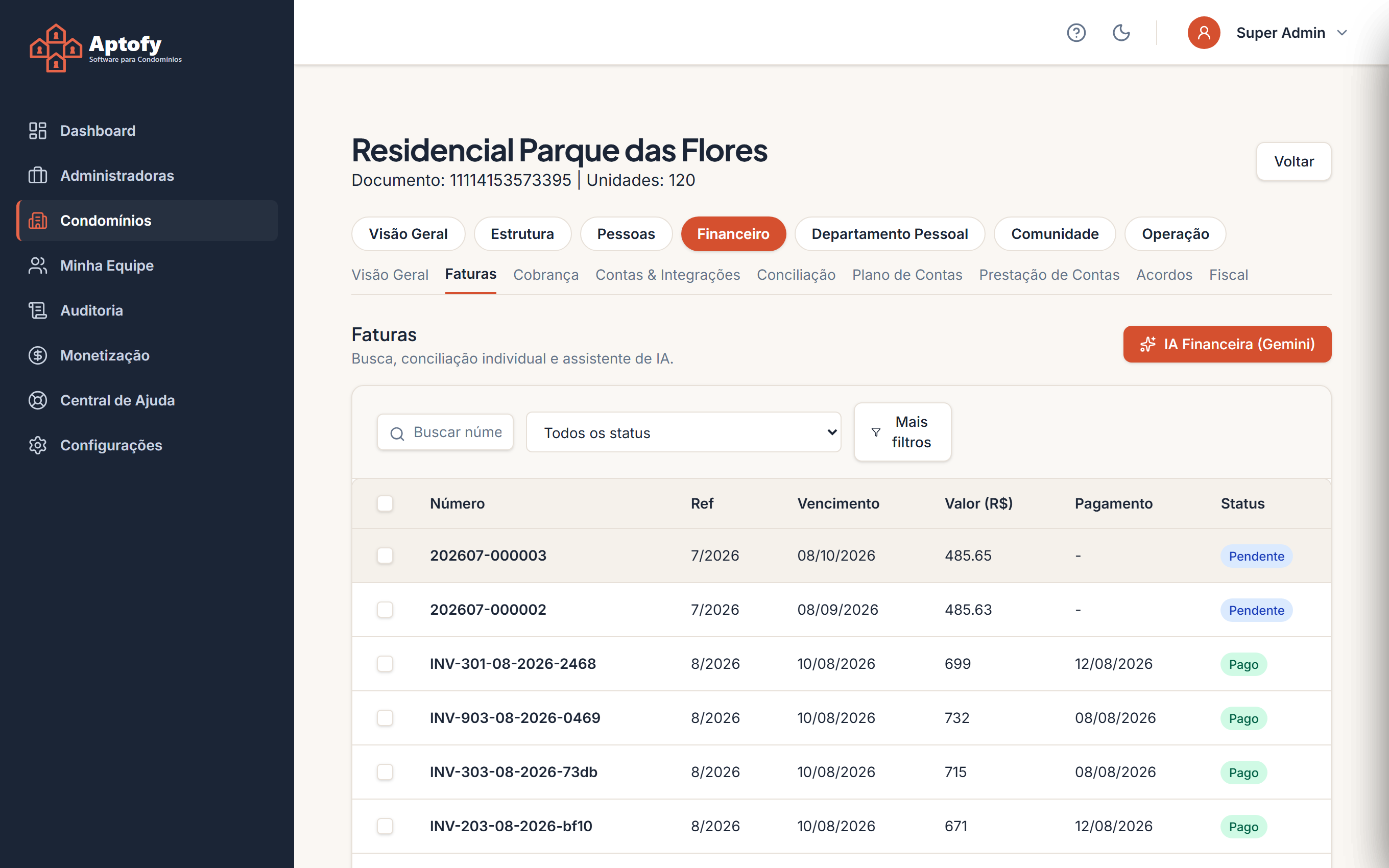Image resolution: width=1389 pixels, height=868 pixels.
Task: Open the Conciliação sub-tab
Action: point(796,275)
